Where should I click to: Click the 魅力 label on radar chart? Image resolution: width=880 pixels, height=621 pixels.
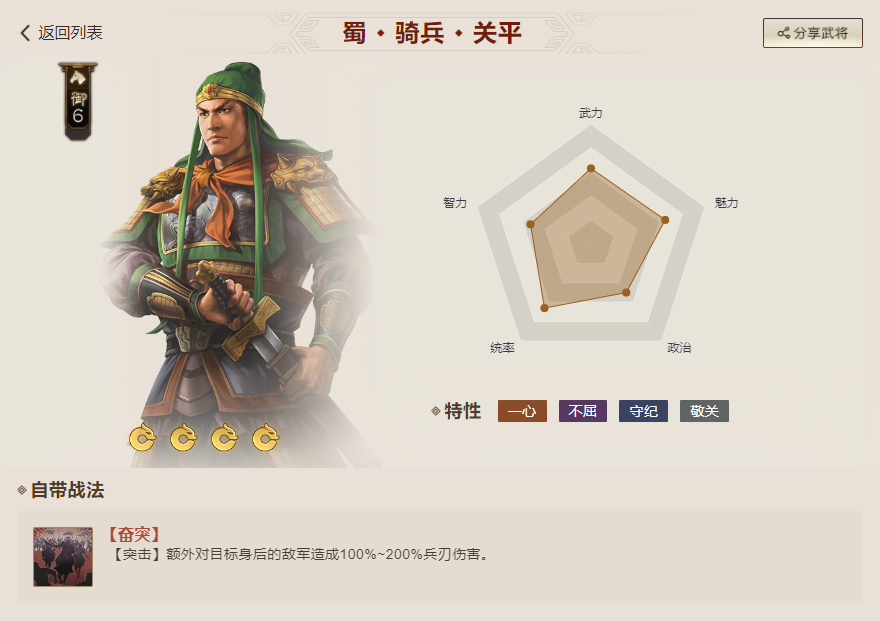click(x=726, y=202)
